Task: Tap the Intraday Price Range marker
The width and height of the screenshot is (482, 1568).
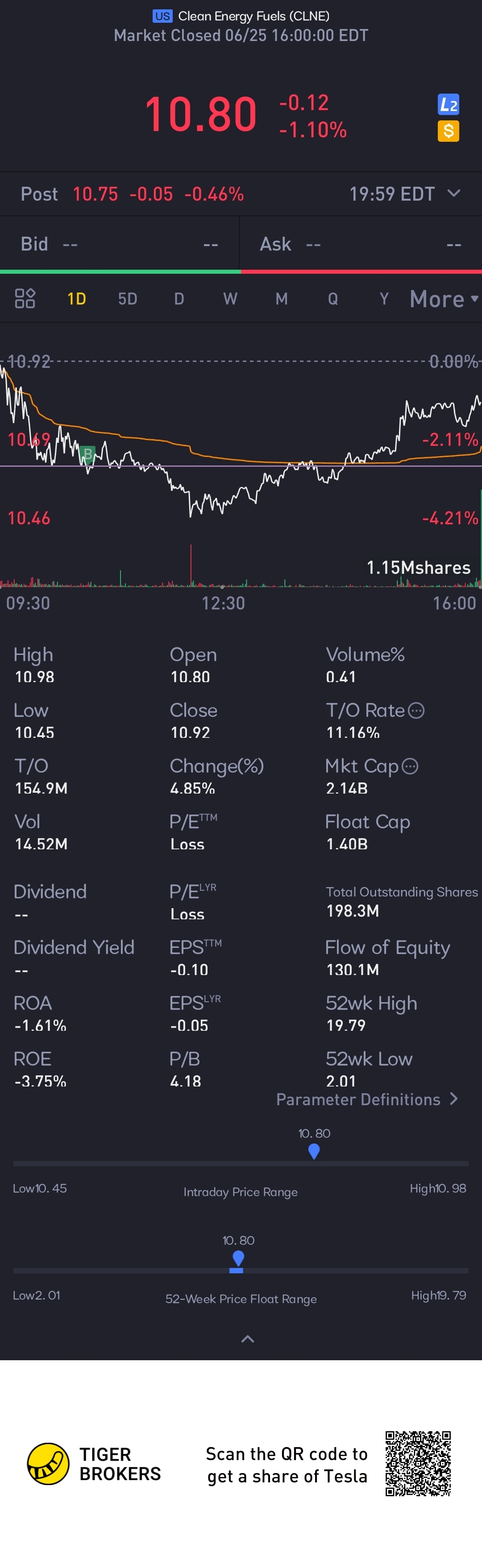Action: pos(314,1151)
